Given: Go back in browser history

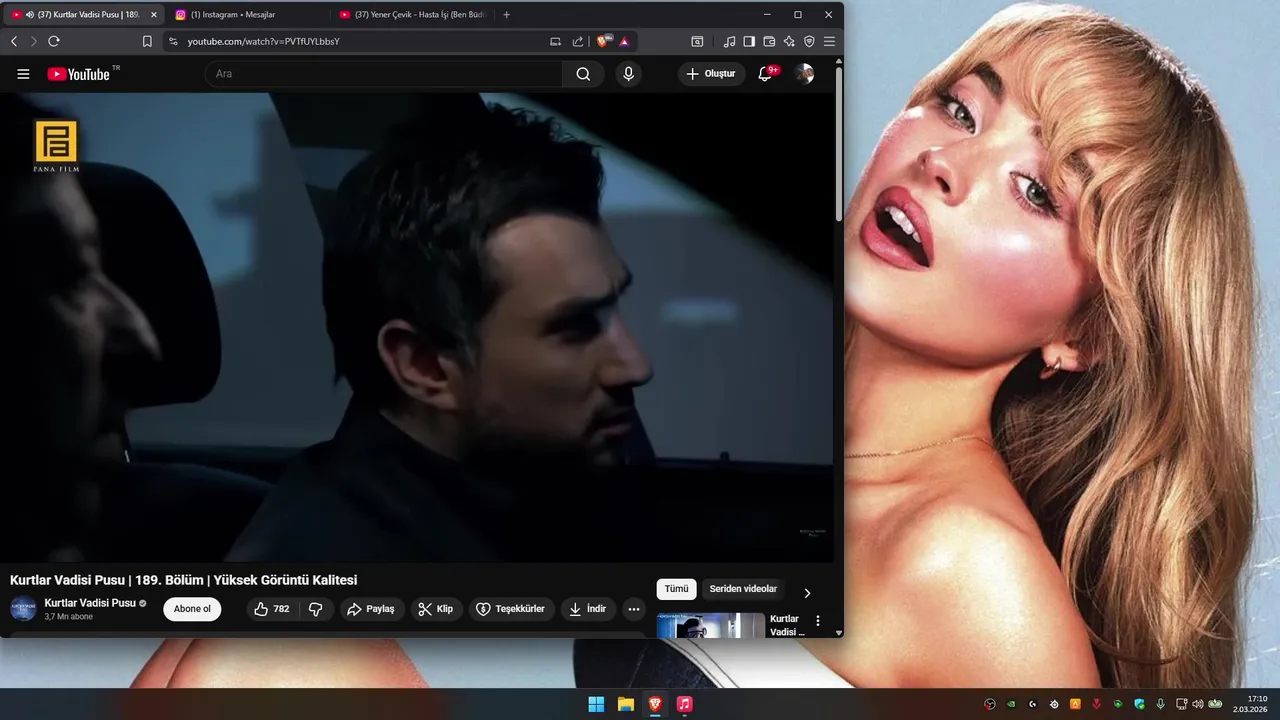Looking at the screenshot, I should [x=14, y=41].
